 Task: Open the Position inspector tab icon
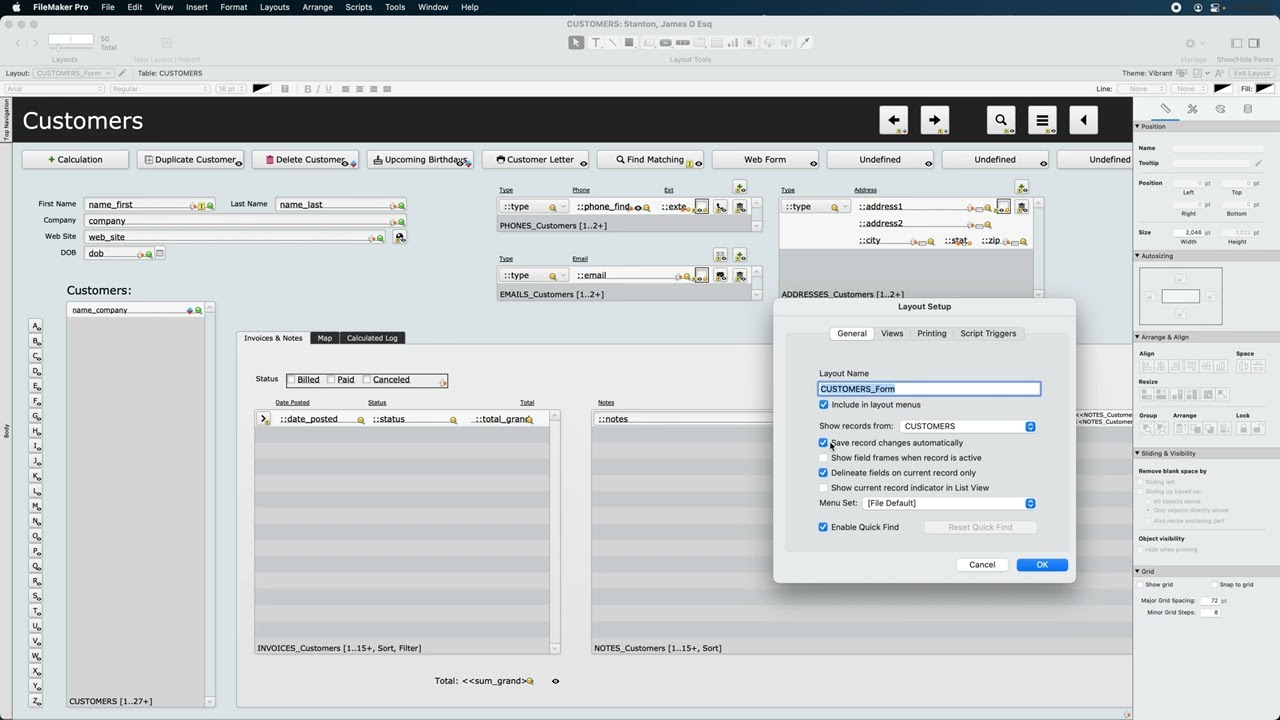(x=1165, y=109)
